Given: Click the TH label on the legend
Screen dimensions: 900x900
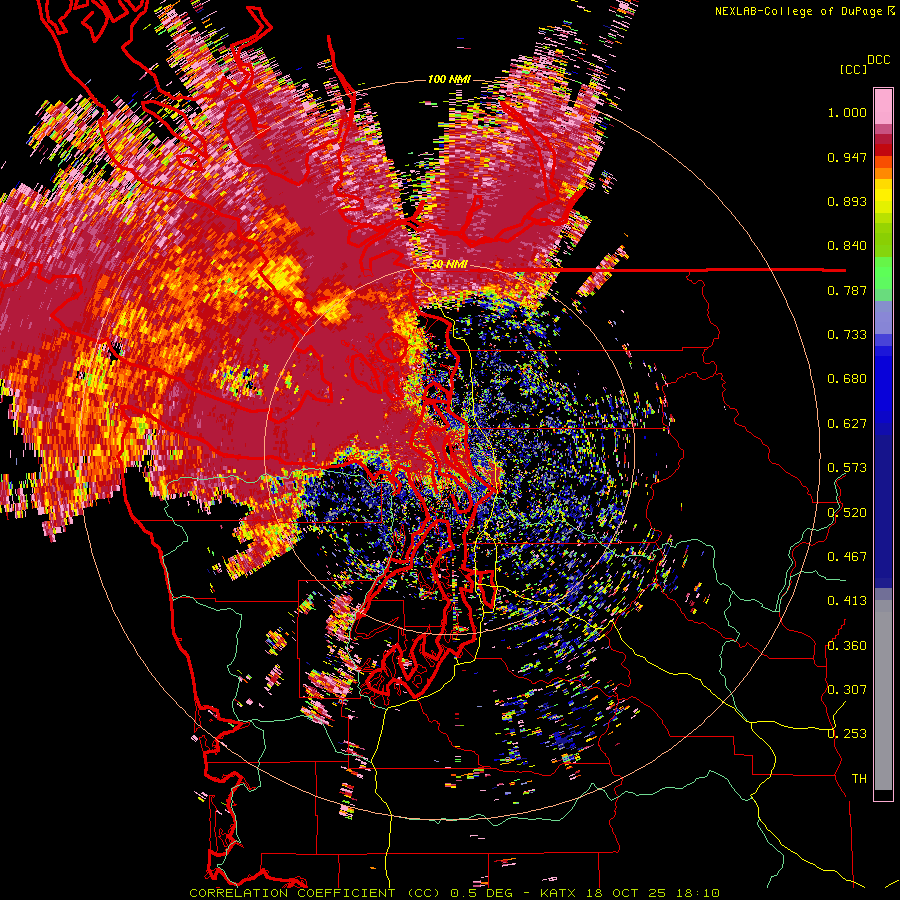Looking at the screenshot, I should pyautogui.click(x=859, y=779).
